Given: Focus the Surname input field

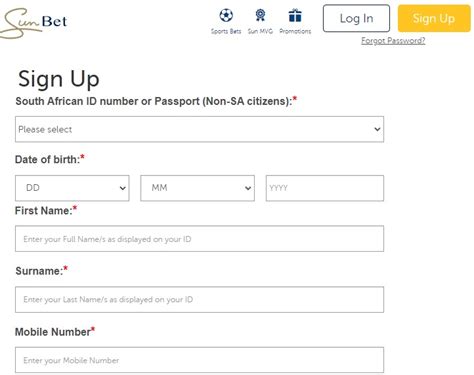Looking at the screenshot, I should pyautogui.click(x=199, y=299).
